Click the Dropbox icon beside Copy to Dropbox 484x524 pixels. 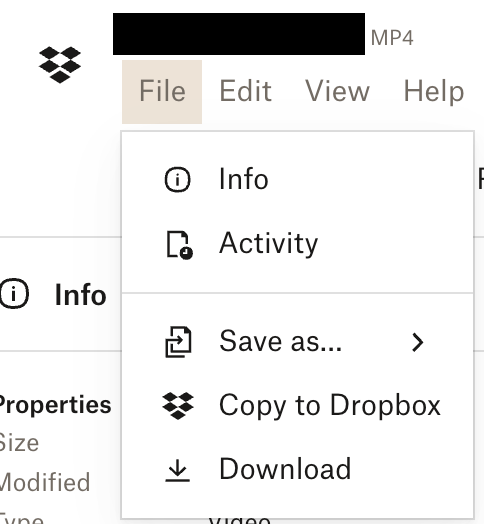tap(178, 406)
